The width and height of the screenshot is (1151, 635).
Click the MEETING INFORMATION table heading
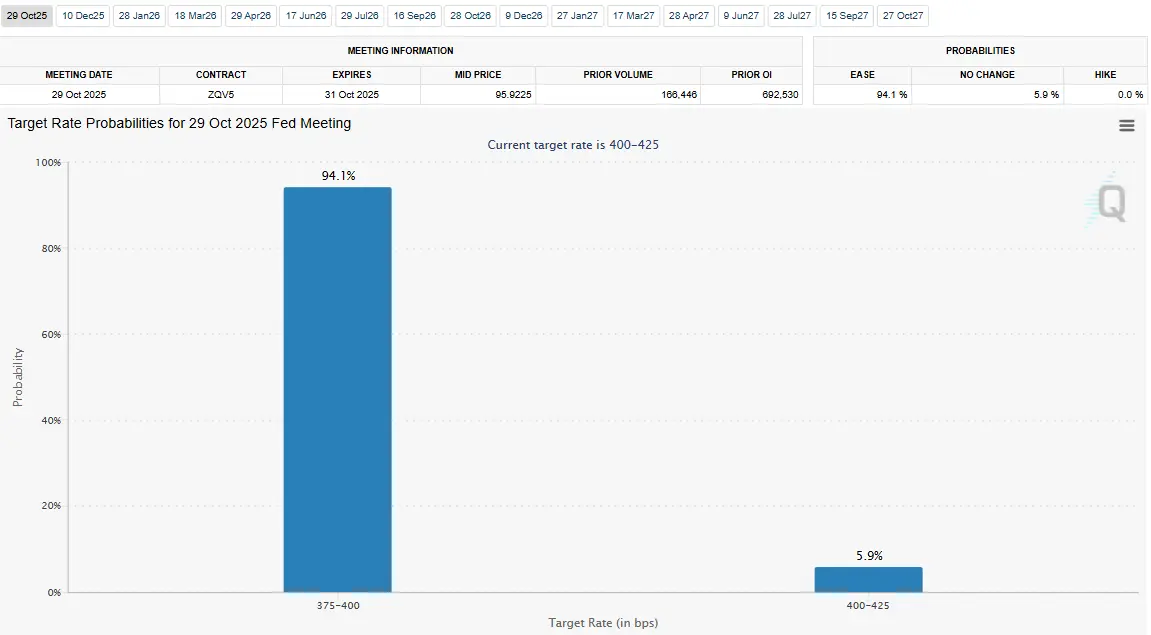pos(400,51)
